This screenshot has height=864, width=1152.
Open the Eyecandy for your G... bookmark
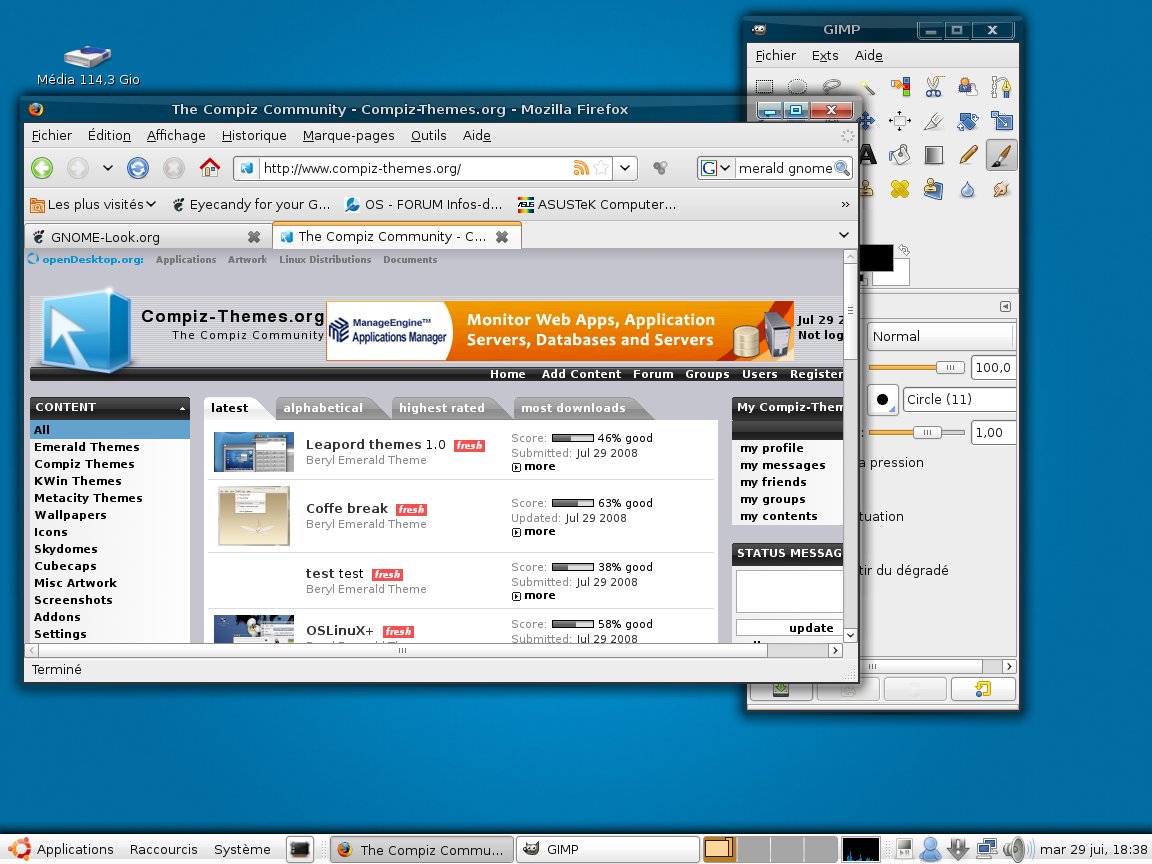point(251,204)
